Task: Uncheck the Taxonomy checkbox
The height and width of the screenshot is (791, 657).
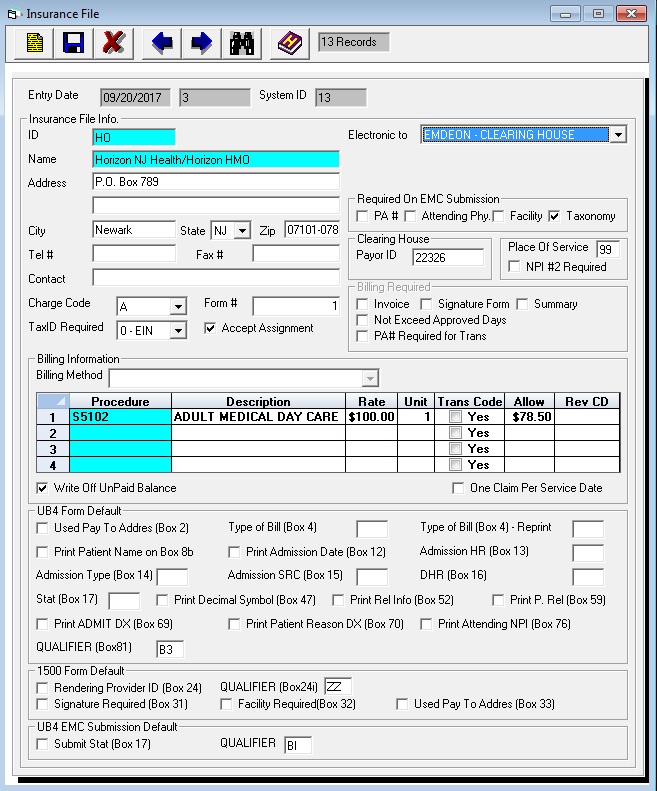Action: tap(554, 216)
